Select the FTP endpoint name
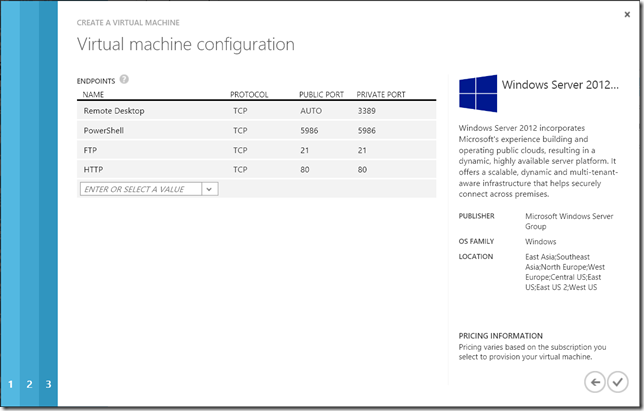Viewport: 644px width, 411px height. [90, 150]
